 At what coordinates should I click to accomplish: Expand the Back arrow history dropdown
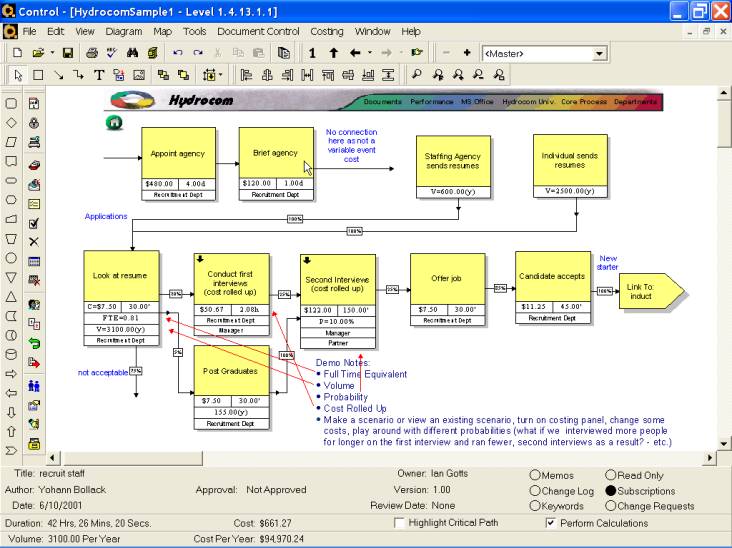[370, 53]
